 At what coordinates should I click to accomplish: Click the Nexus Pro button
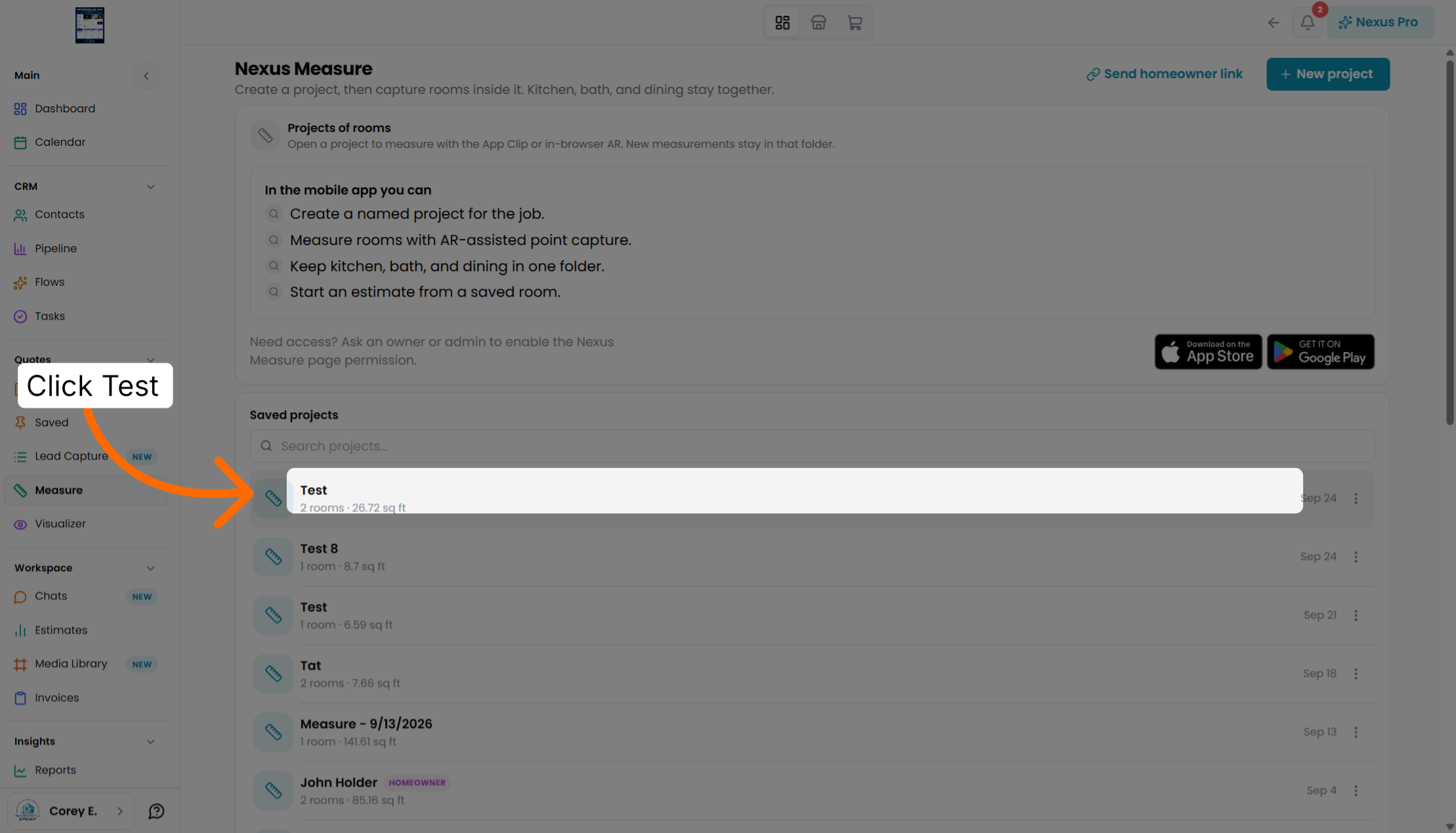pos(1380,22)
